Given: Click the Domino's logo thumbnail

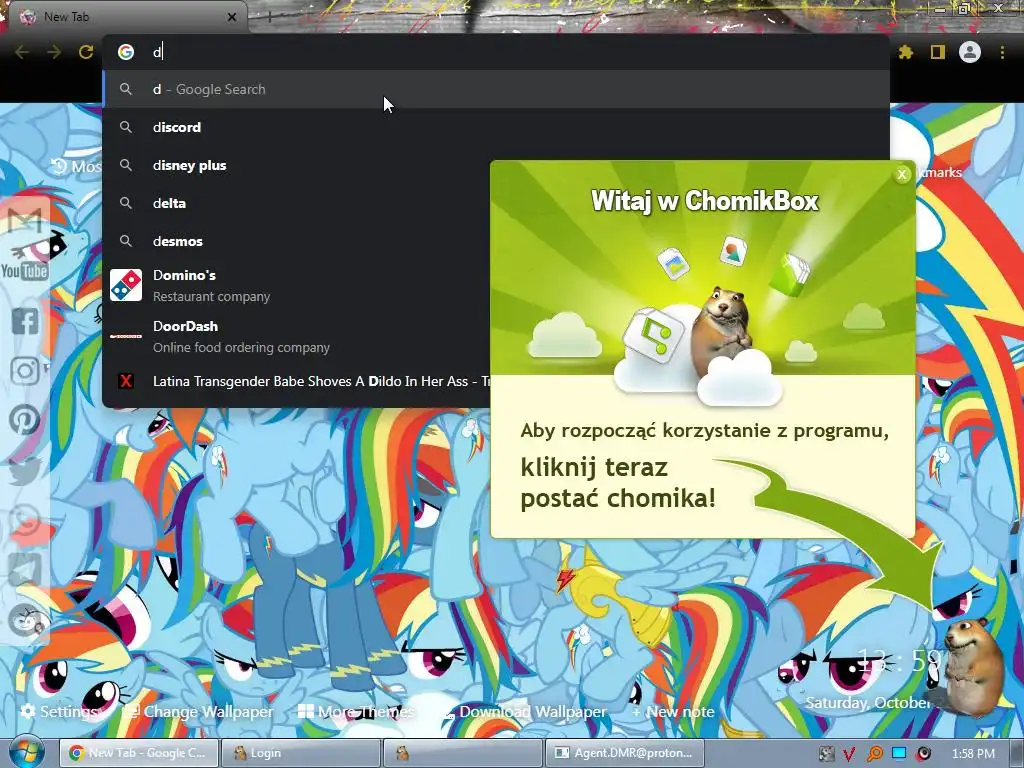Looking at the screenshot, I should 126,285.
